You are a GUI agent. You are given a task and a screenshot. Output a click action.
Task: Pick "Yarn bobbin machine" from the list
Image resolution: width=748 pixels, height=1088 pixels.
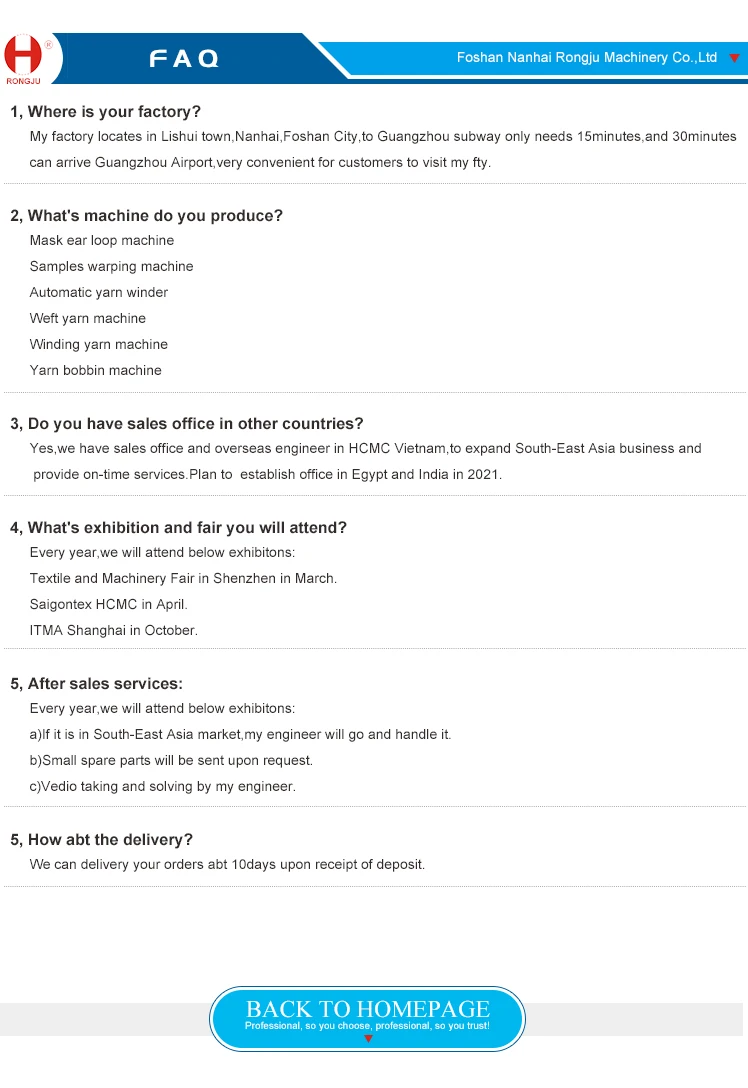[96, 370]
